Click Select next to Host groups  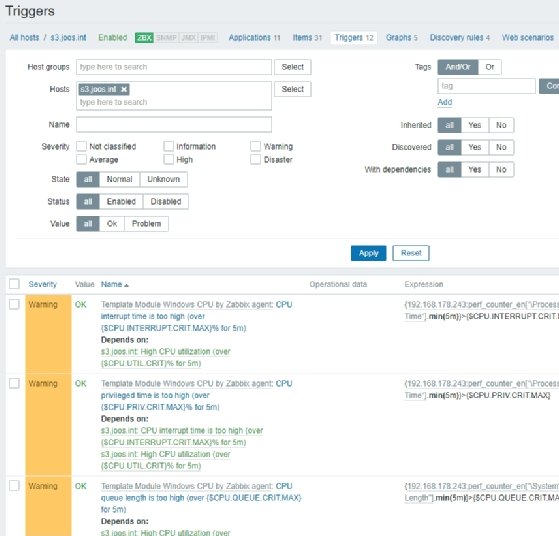[292, 67]
